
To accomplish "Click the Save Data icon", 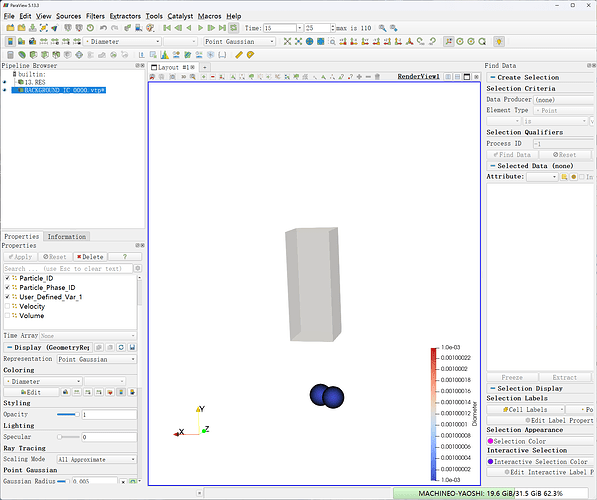I will tap(32, 28).
